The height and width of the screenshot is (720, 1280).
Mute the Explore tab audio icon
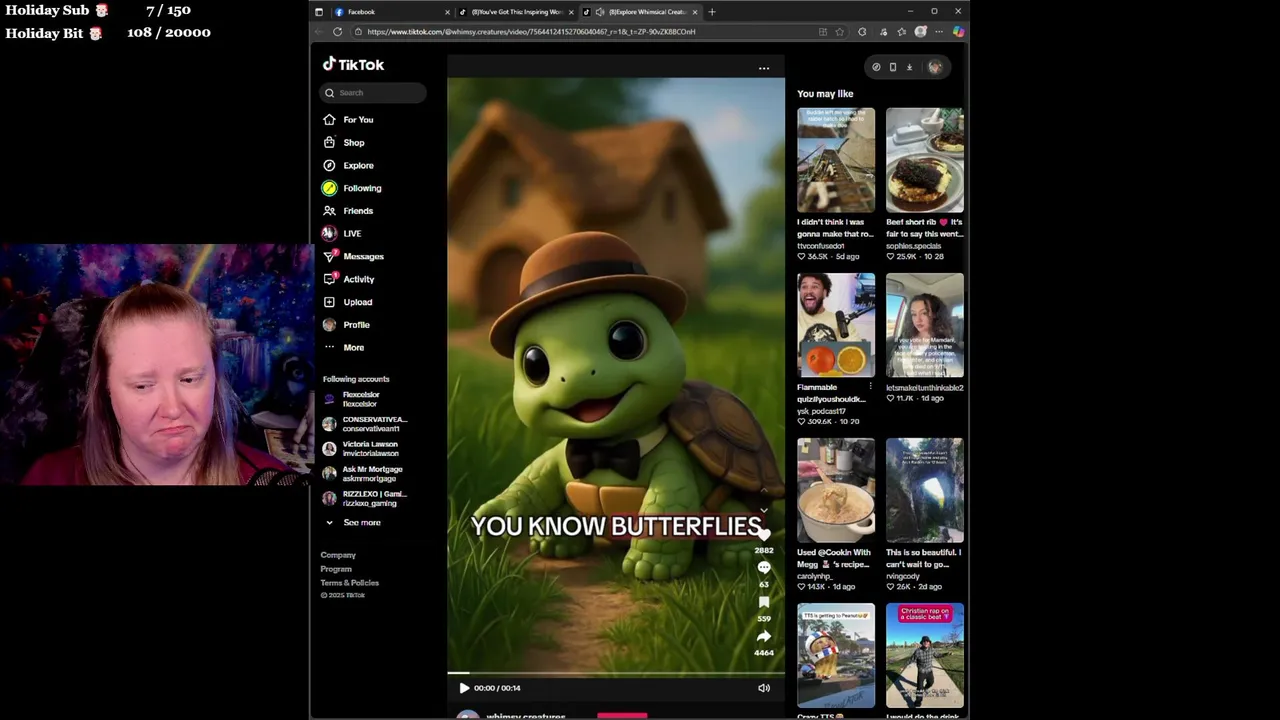coord(600,12)
